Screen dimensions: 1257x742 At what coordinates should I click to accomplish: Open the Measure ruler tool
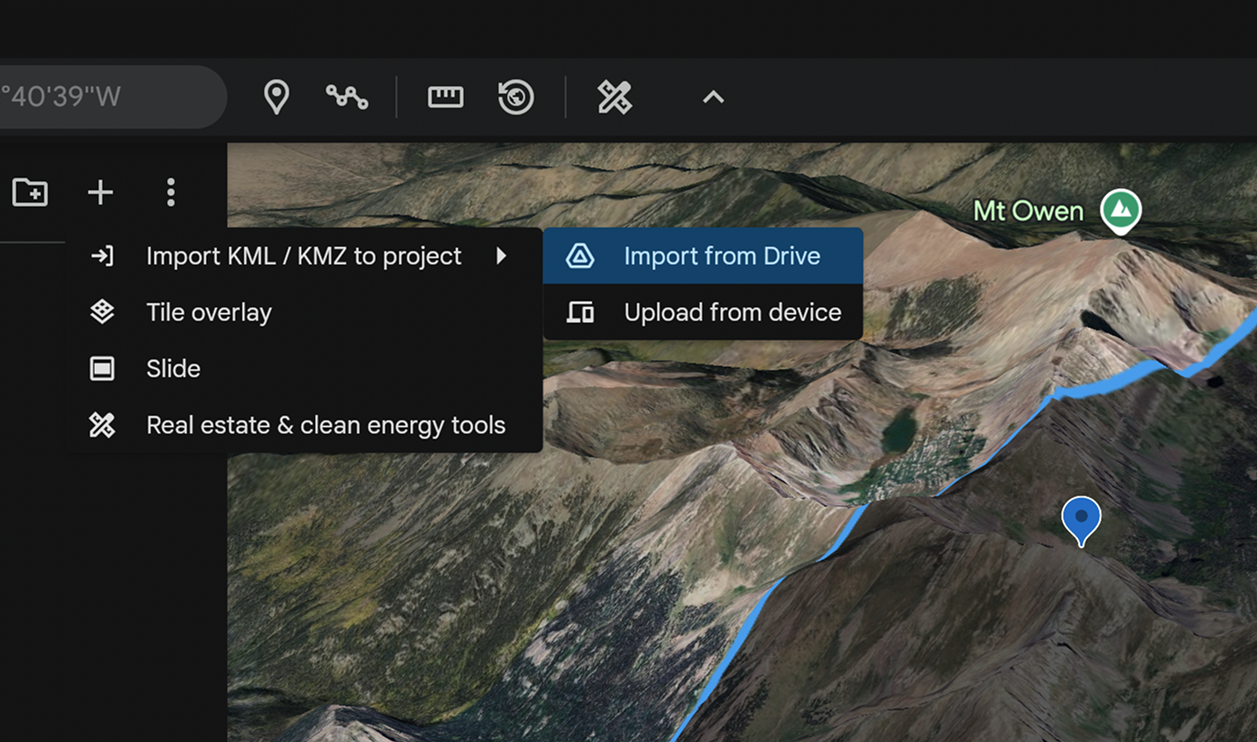445,97
